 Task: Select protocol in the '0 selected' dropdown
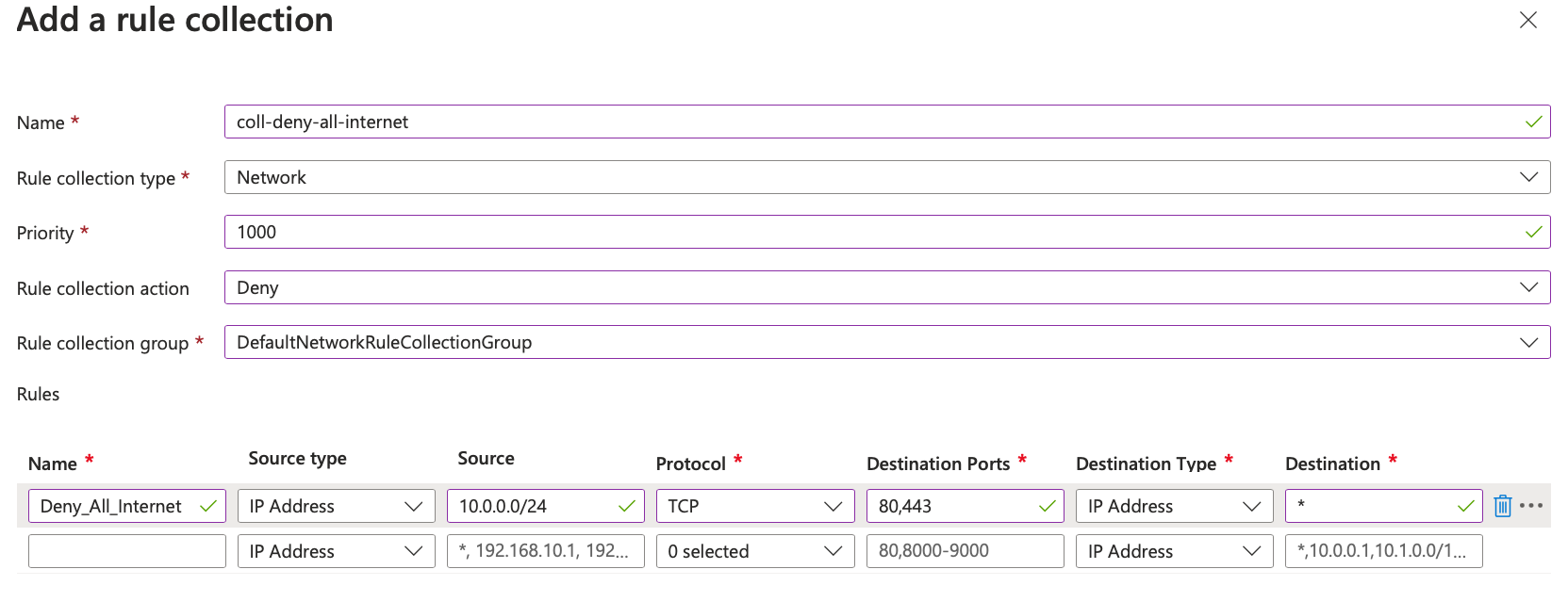point(754,551)
